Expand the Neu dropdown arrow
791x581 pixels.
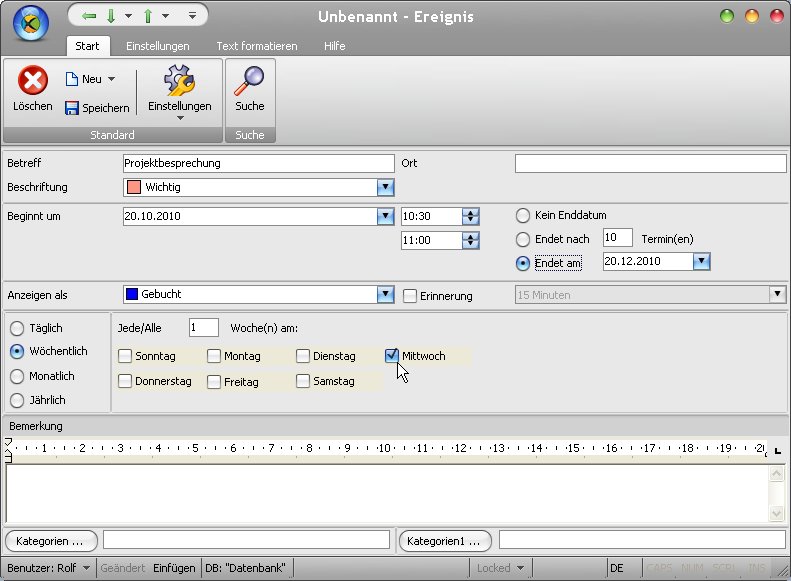pos(111,79)
